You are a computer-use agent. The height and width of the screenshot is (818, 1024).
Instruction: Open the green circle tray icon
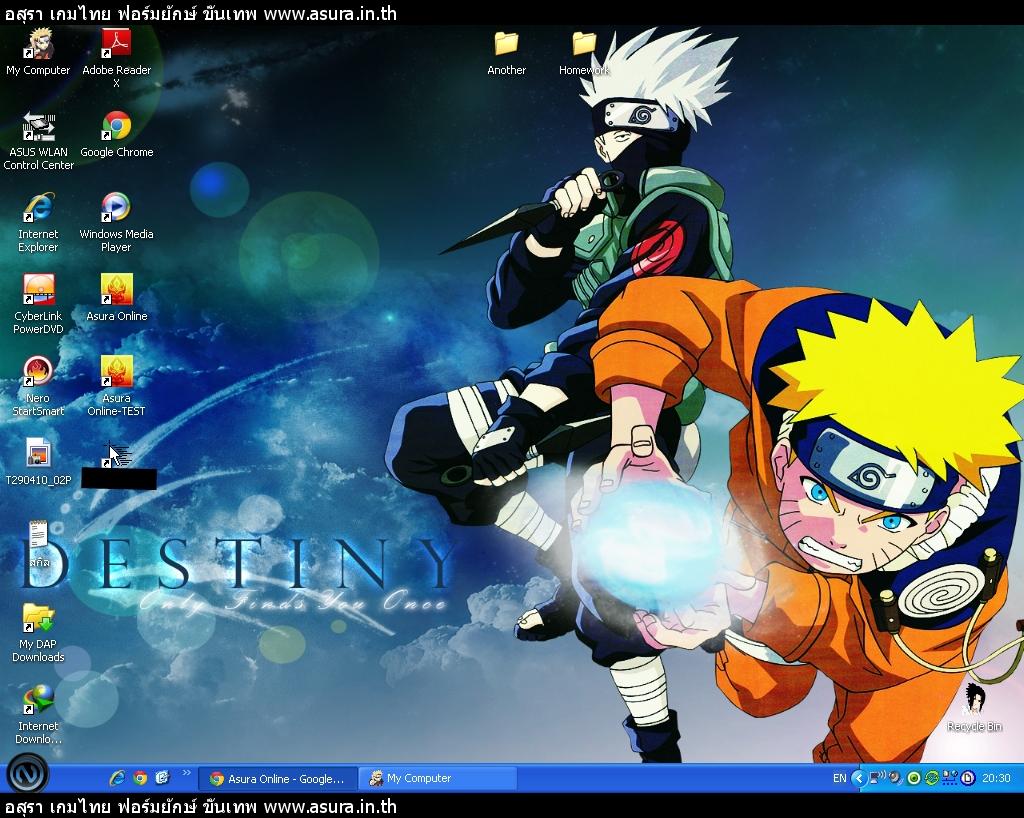pos(914,778)
